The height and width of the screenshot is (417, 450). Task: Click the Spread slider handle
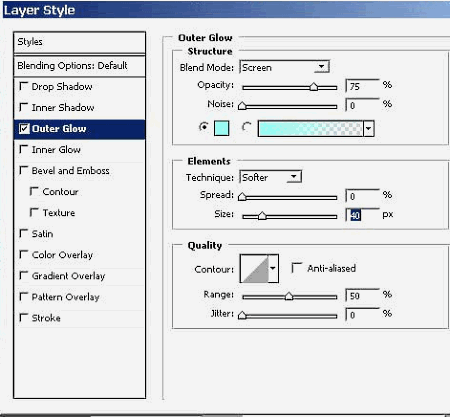[x=242, y=197]
